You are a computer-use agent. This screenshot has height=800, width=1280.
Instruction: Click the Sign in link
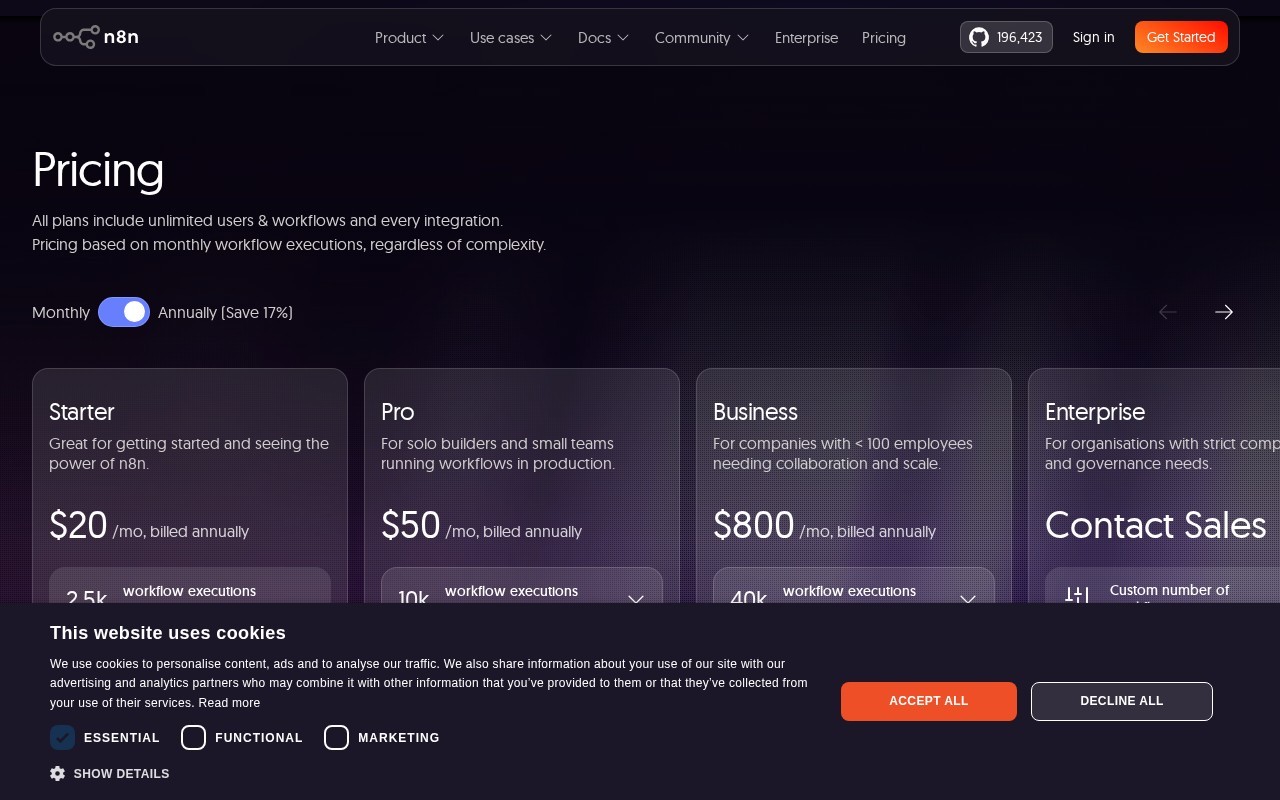click(1093, 37)
